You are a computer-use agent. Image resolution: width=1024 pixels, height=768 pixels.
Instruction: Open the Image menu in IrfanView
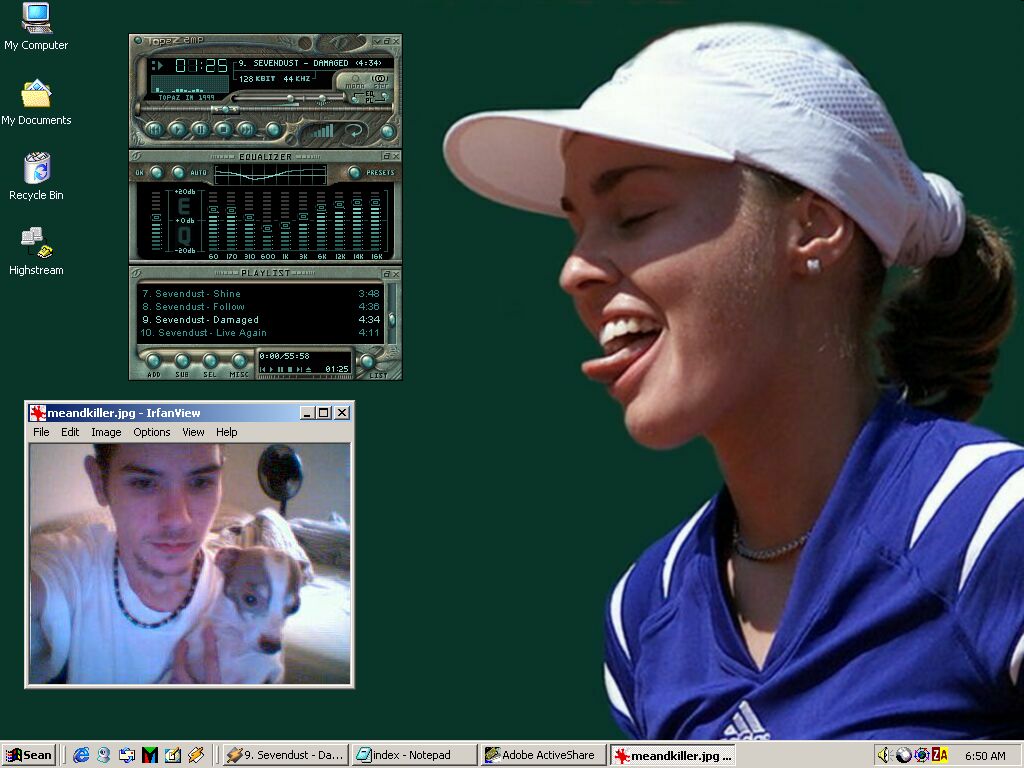(x=106, y=432)
